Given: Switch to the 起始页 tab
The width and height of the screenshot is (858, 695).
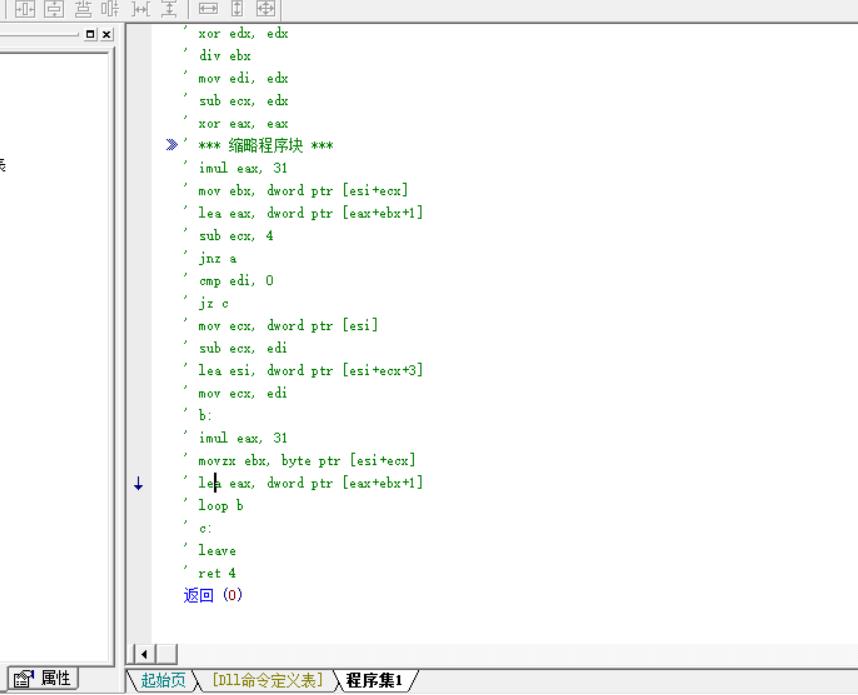Looking at the screenshot, I should [162, 681].
